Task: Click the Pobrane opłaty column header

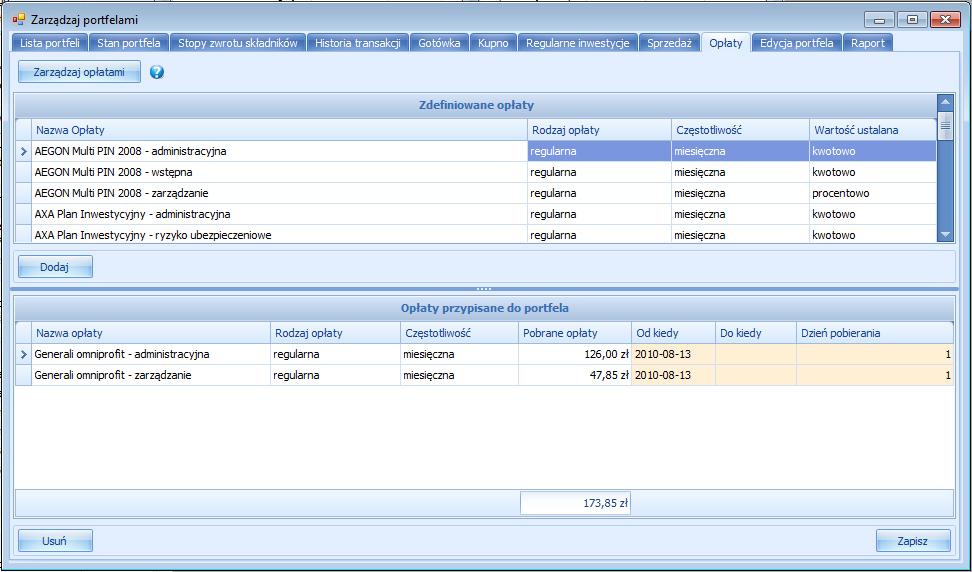Action: pos(575,333)
